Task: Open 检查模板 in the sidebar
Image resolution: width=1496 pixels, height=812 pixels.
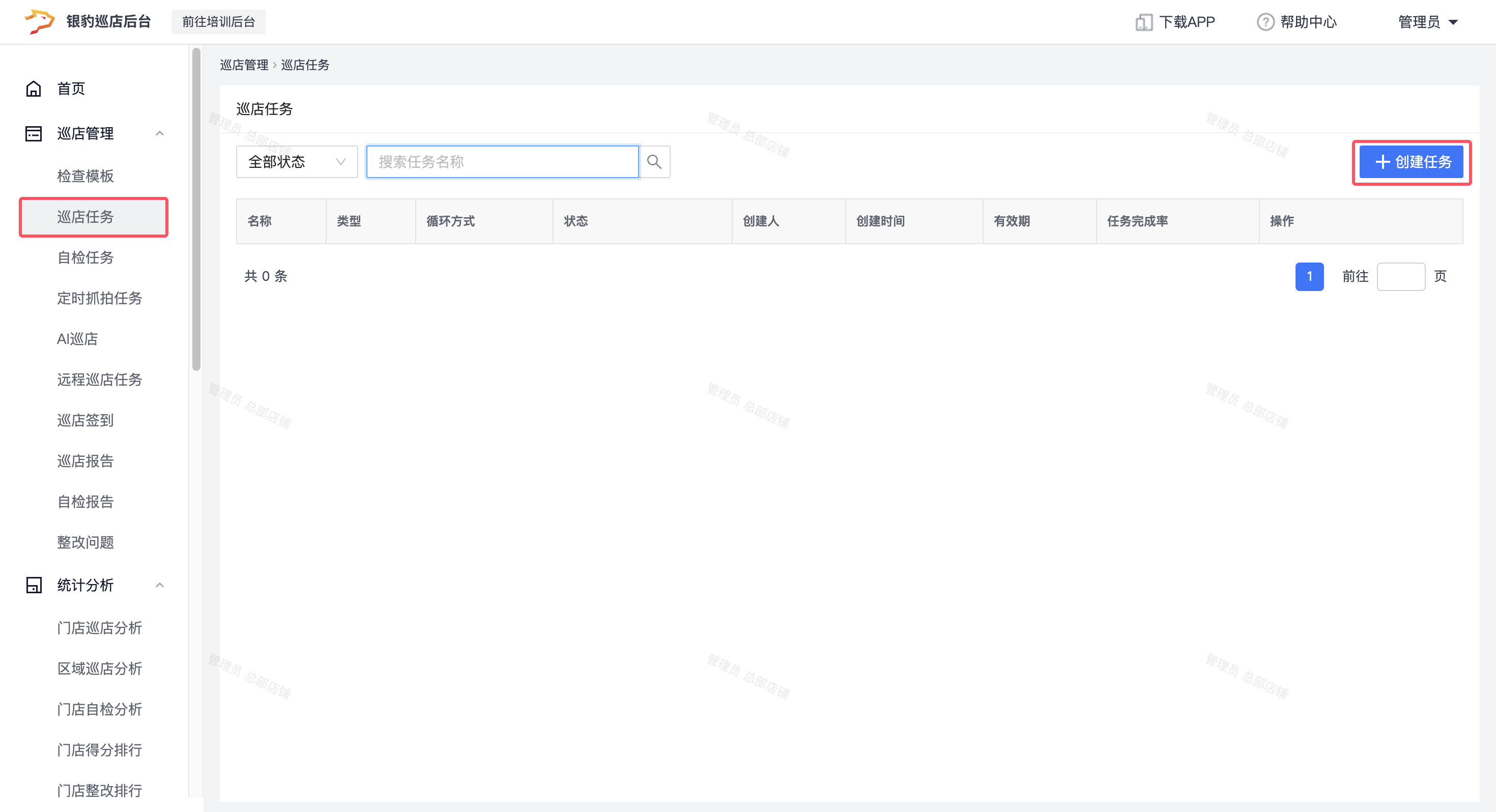Action: [85, 176]
